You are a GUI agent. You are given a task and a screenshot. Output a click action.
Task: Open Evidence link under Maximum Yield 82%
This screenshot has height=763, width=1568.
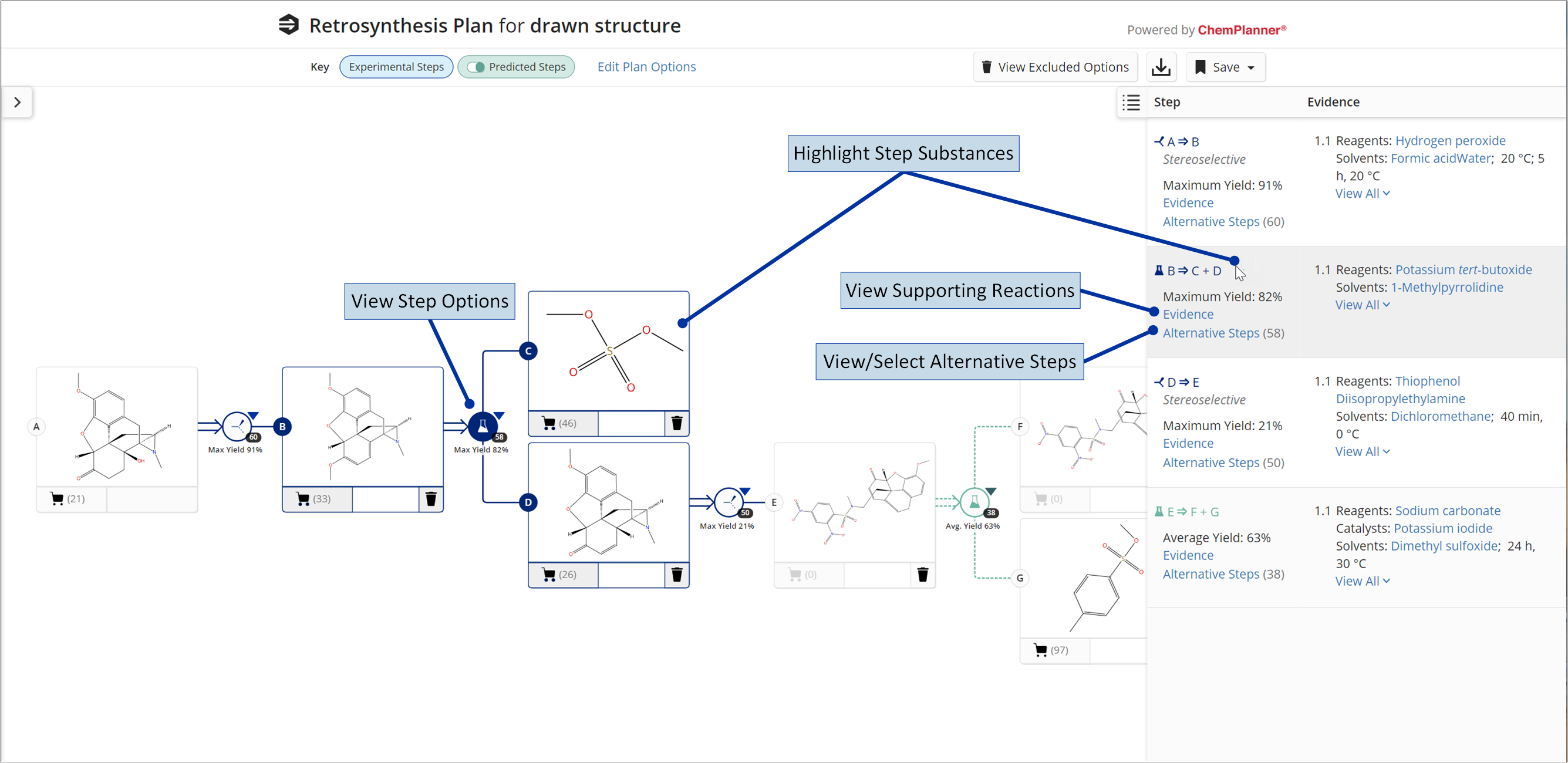(x=1188, y=315)
